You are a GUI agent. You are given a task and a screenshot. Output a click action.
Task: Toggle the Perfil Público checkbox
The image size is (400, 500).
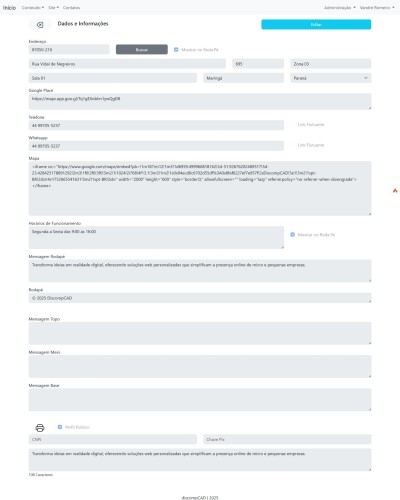pyautogui.click(x=60, y=427)
